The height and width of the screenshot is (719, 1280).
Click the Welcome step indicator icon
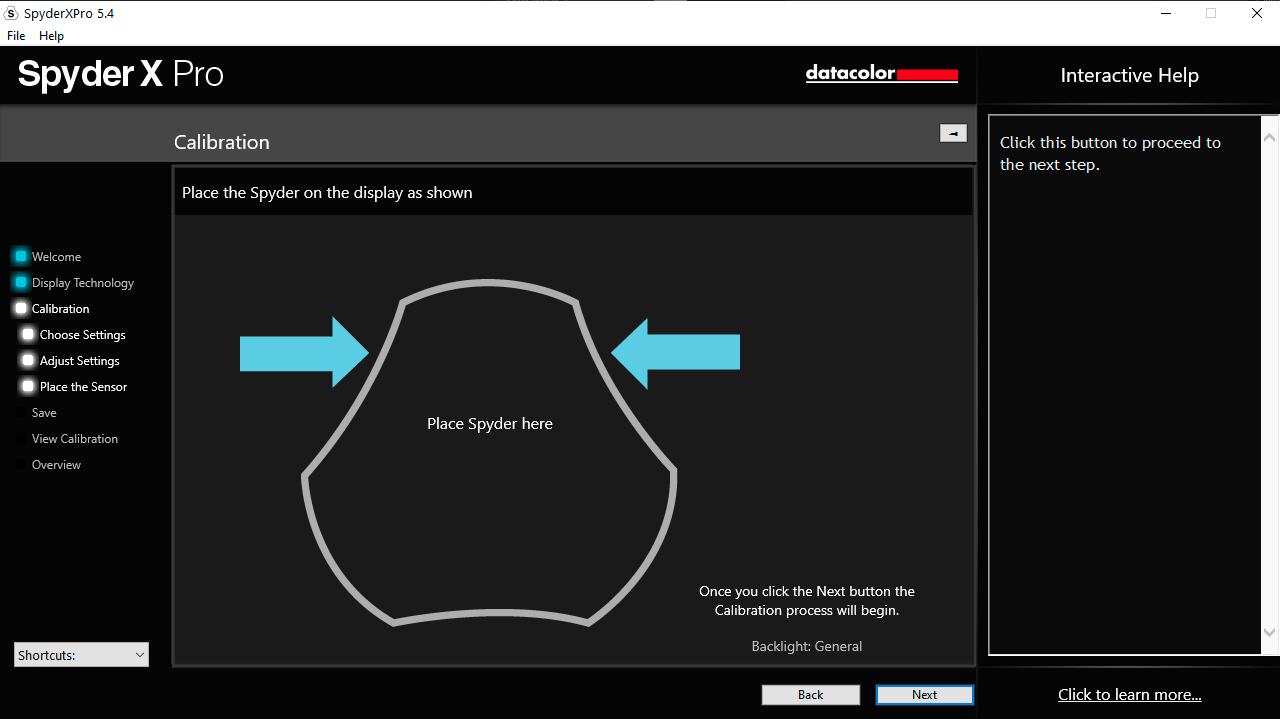coord(21,257)
